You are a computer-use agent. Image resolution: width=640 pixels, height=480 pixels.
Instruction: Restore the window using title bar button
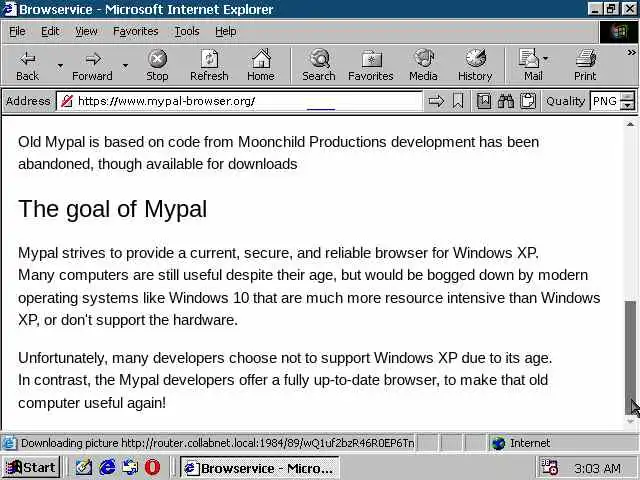611,9
